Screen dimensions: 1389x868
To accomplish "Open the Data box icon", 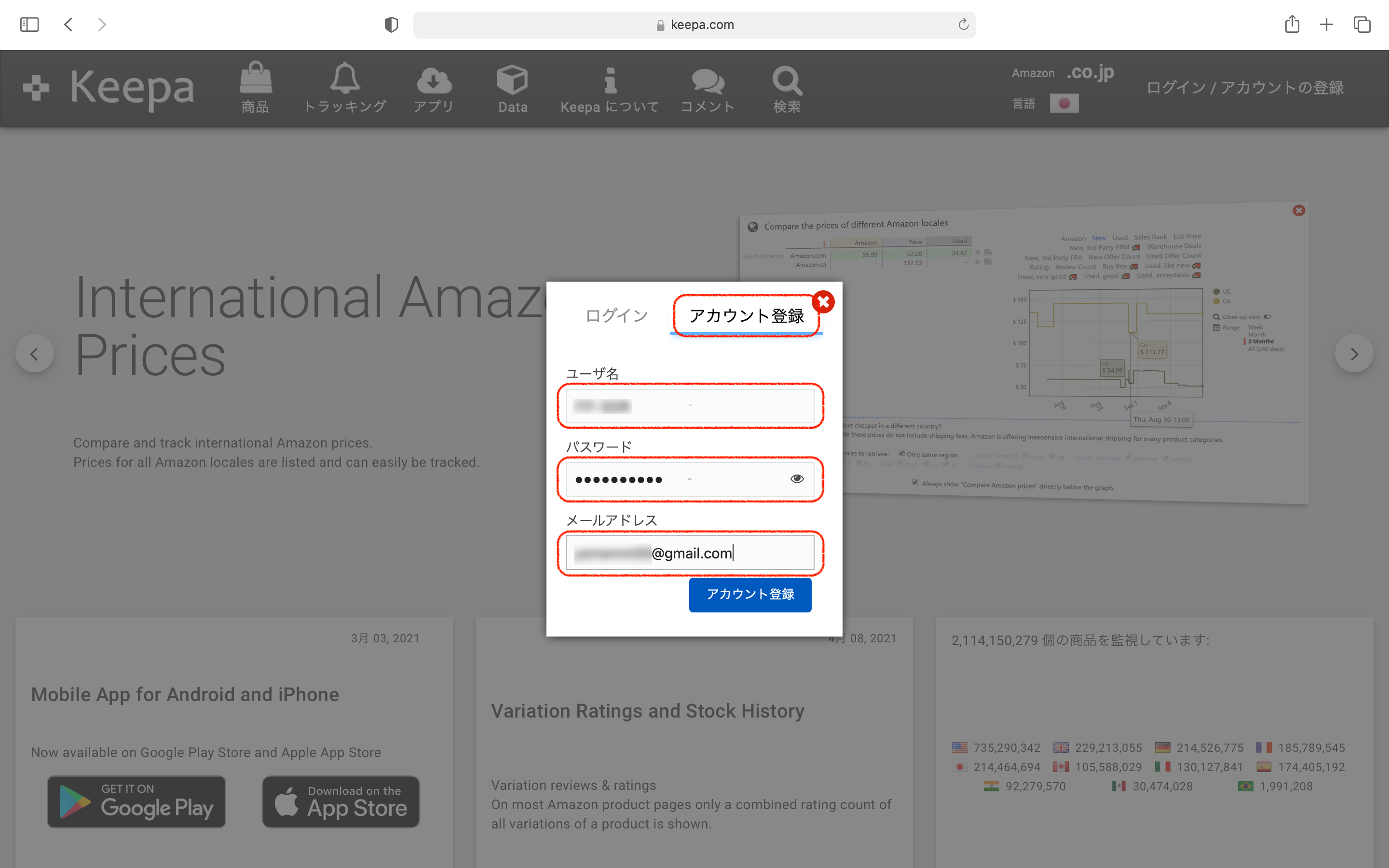I will [512, 80].
